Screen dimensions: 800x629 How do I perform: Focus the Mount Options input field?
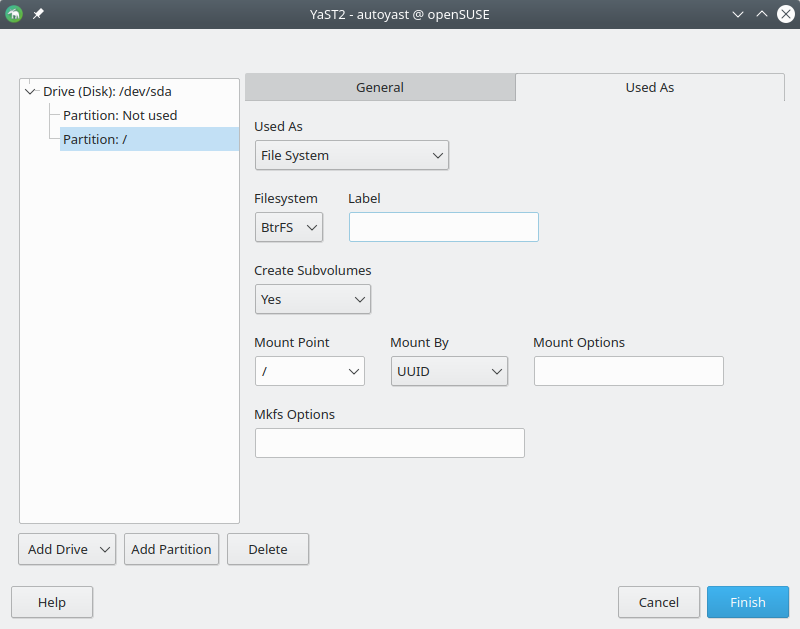(x=628, y=371)
